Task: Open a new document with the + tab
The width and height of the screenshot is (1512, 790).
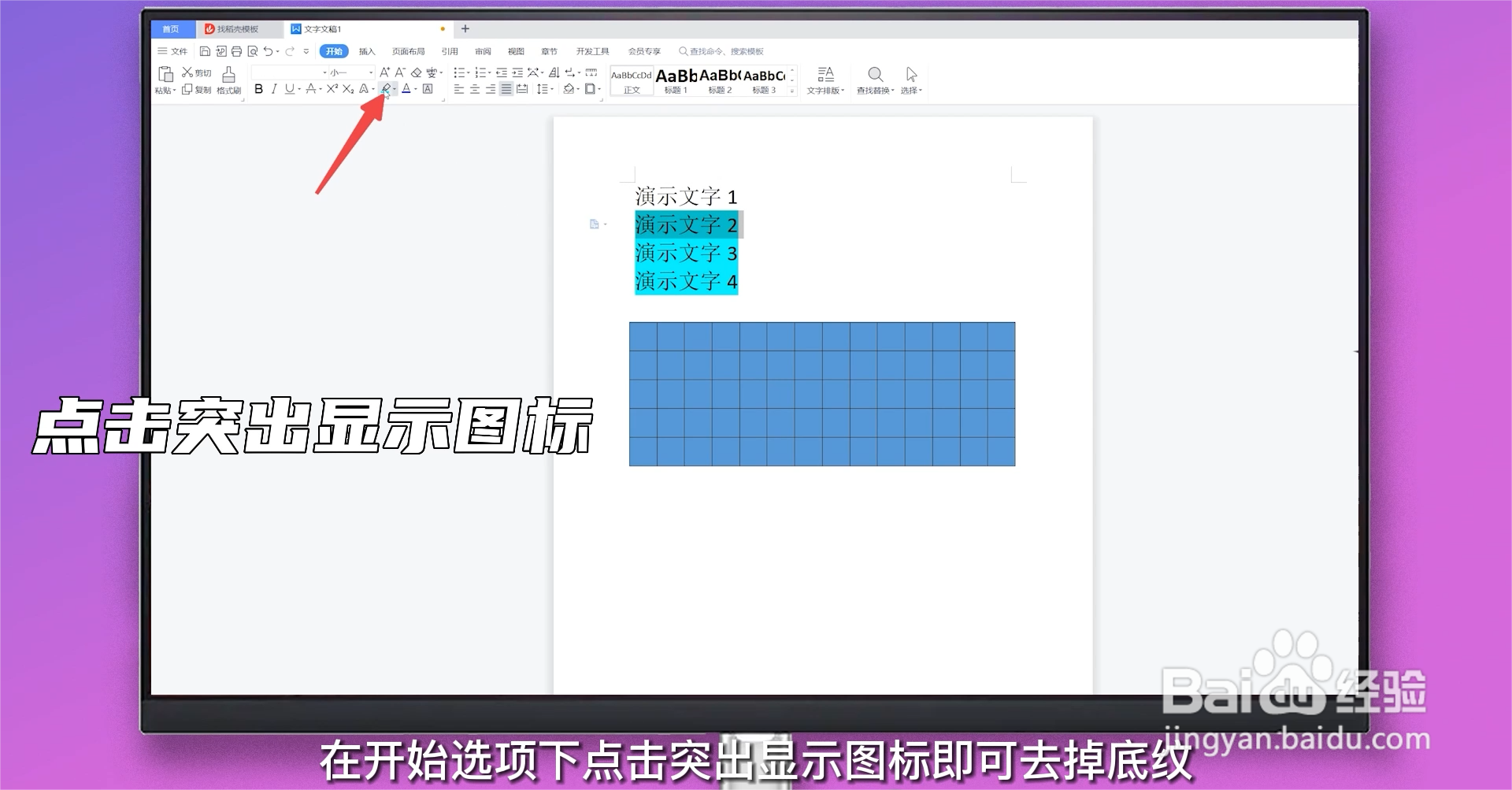Action: click(x=465, y=28)
